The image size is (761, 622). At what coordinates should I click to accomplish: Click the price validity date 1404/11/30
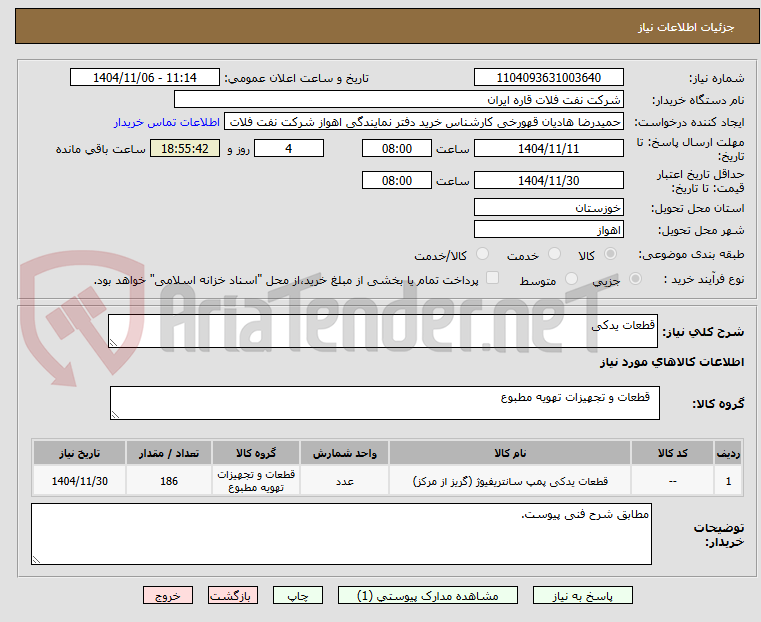548,180
